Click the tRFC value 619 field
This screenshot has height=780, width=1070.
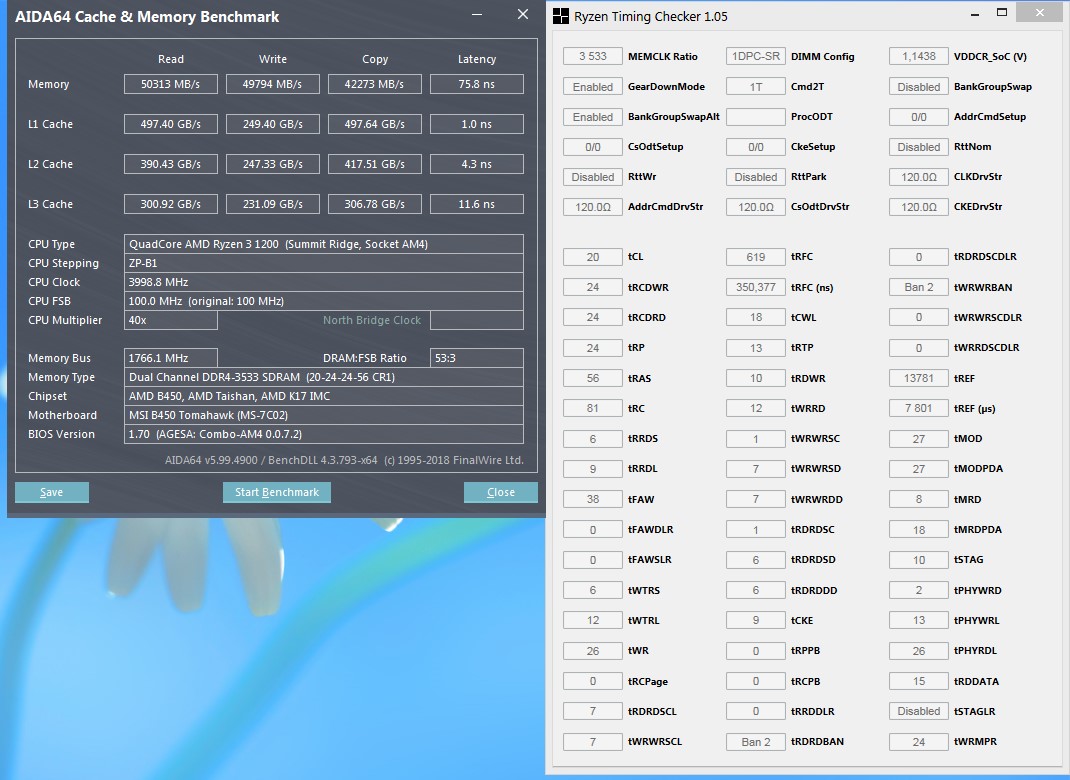click(755, 257)
